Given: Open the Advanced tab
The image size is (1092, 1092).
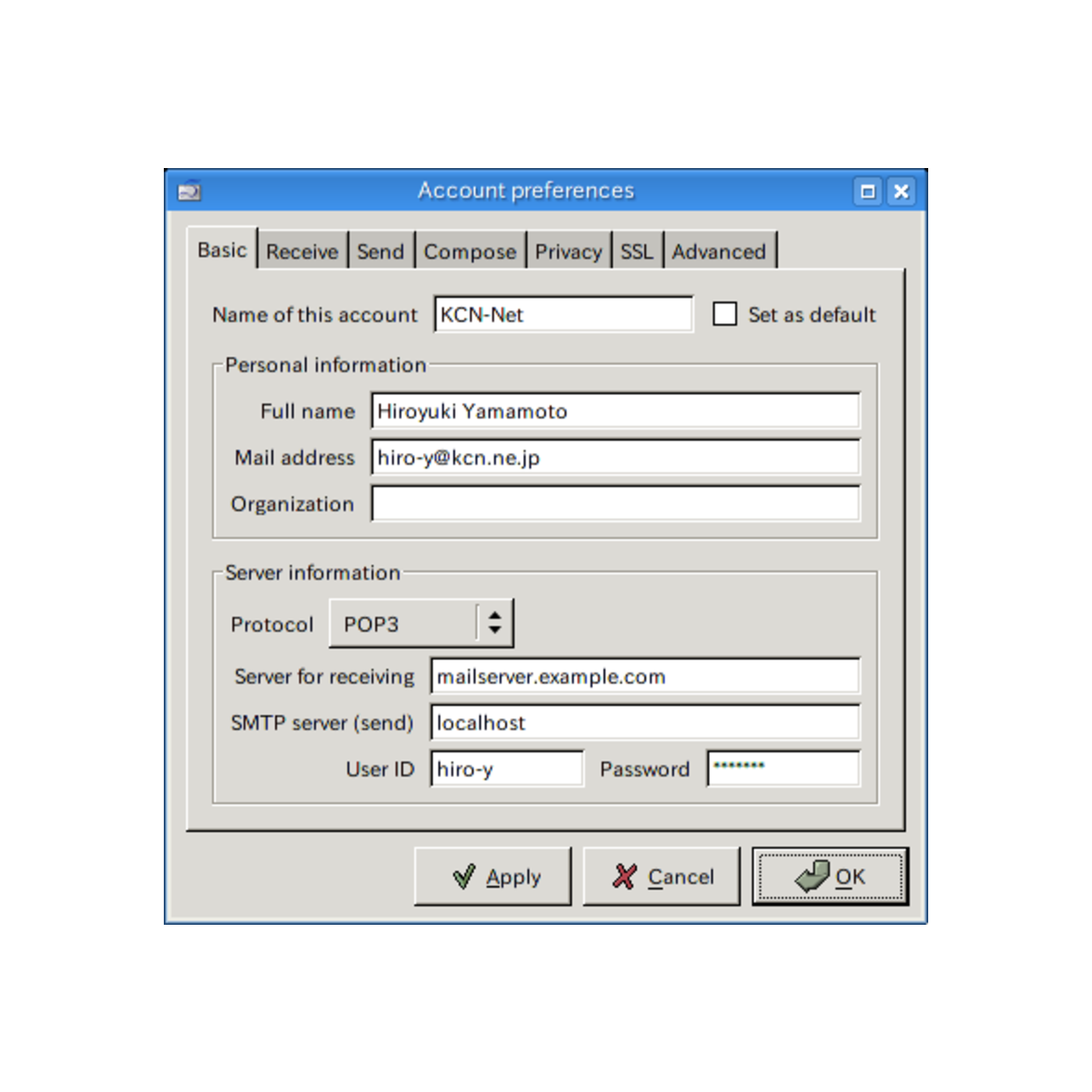Looking at the screenshot, I should click(x=719, y=252).
